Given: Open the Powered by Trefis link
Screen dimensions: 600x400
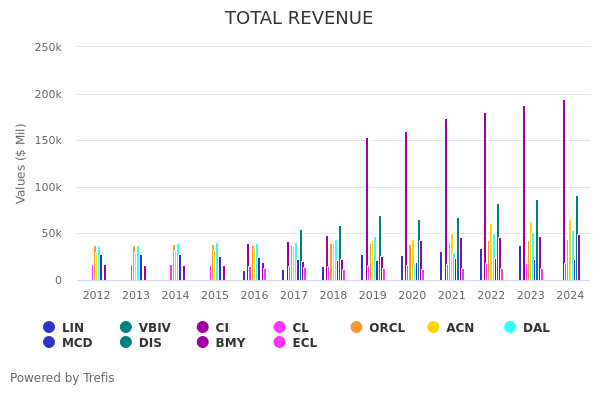Looking at the screenshot, I should [x=62, y=378].
